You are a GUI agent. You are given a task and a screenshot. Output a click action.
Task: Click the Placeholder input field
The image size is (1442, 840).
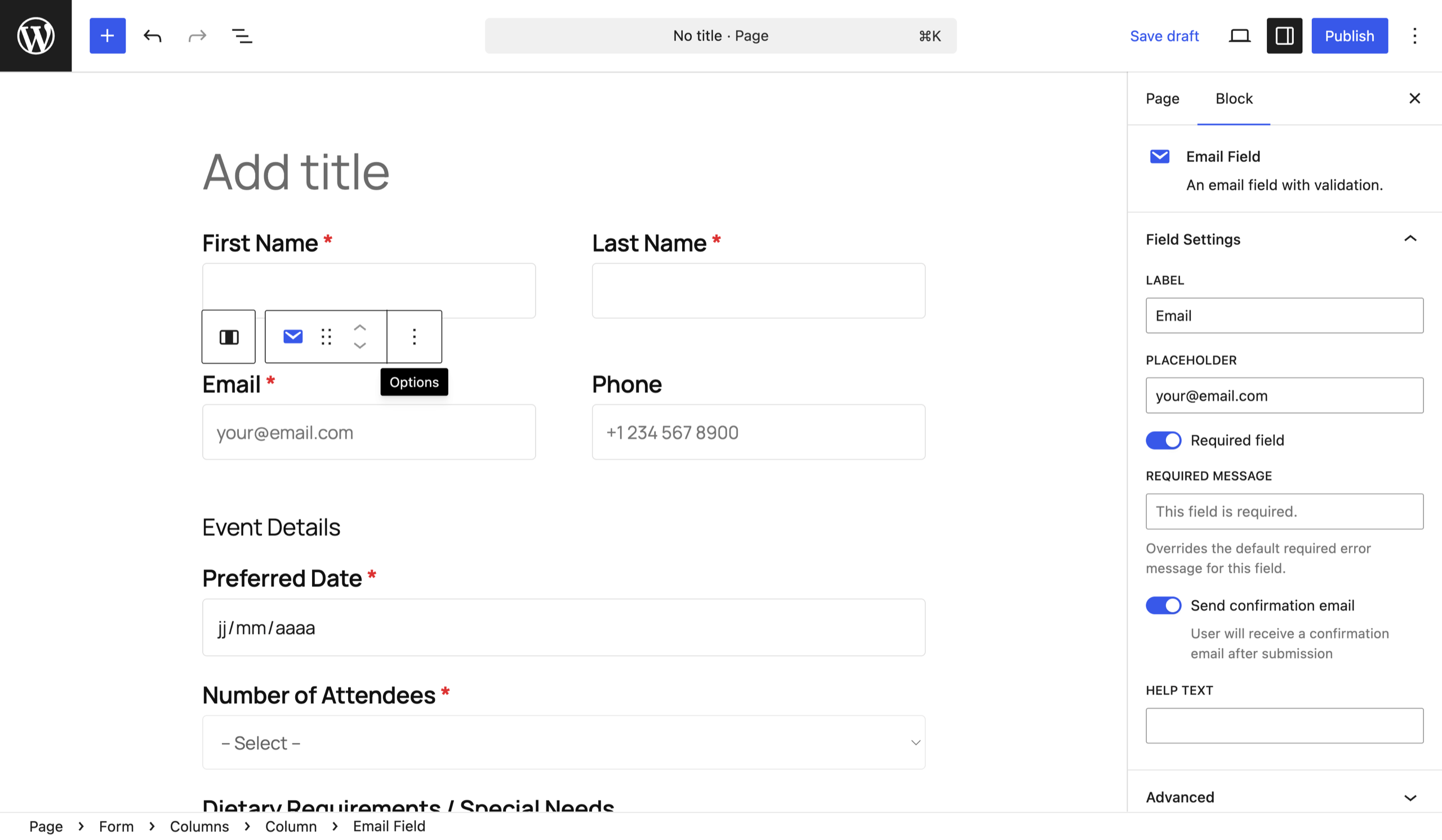point(1284,396)
